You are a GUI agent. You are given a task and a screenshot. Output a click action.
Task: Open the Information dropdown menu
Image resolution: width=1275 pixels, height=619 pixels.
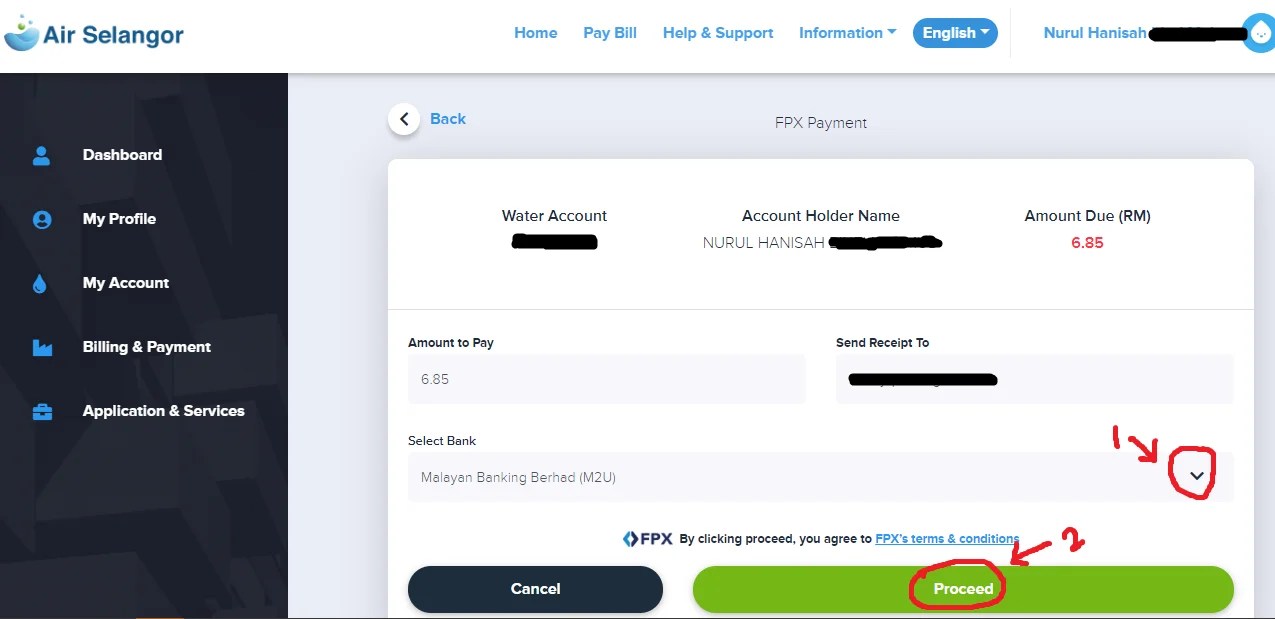pyautogui.click(x=846, y=32)
